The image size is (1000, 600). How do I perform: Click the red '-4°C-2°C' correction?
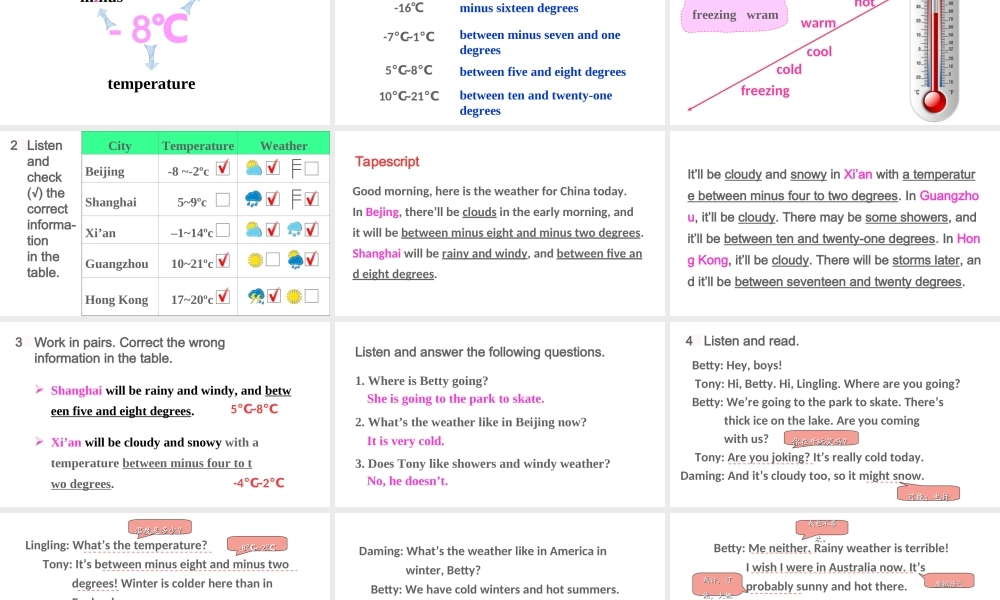click(x=258, y=483)
